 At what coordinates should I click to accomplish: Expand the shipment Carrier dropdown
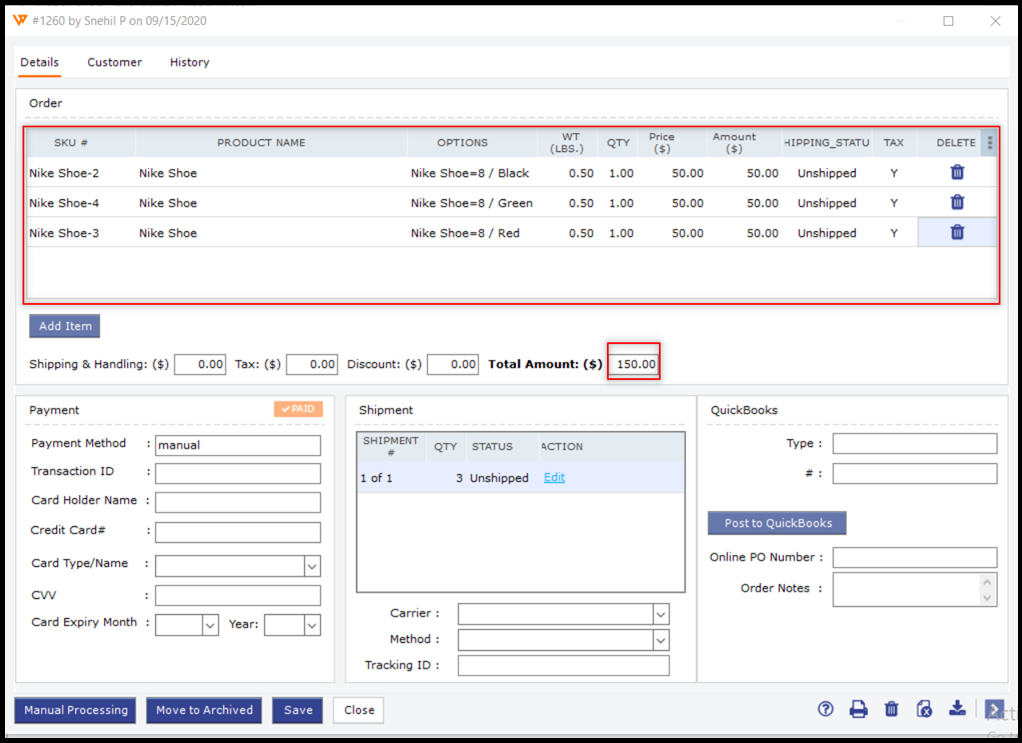[x=660, y=614]
